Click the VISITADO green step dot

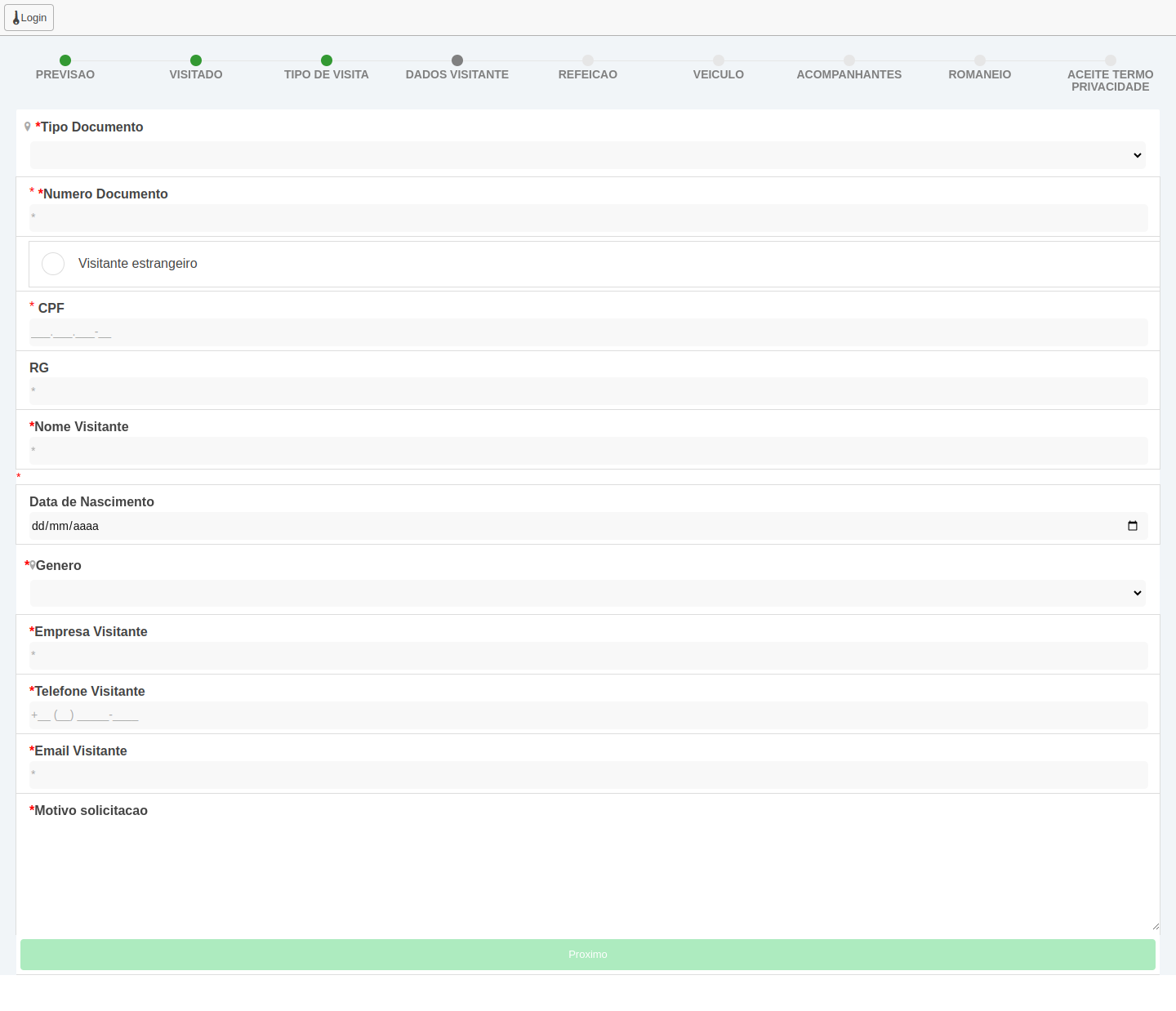click(196, 60)
